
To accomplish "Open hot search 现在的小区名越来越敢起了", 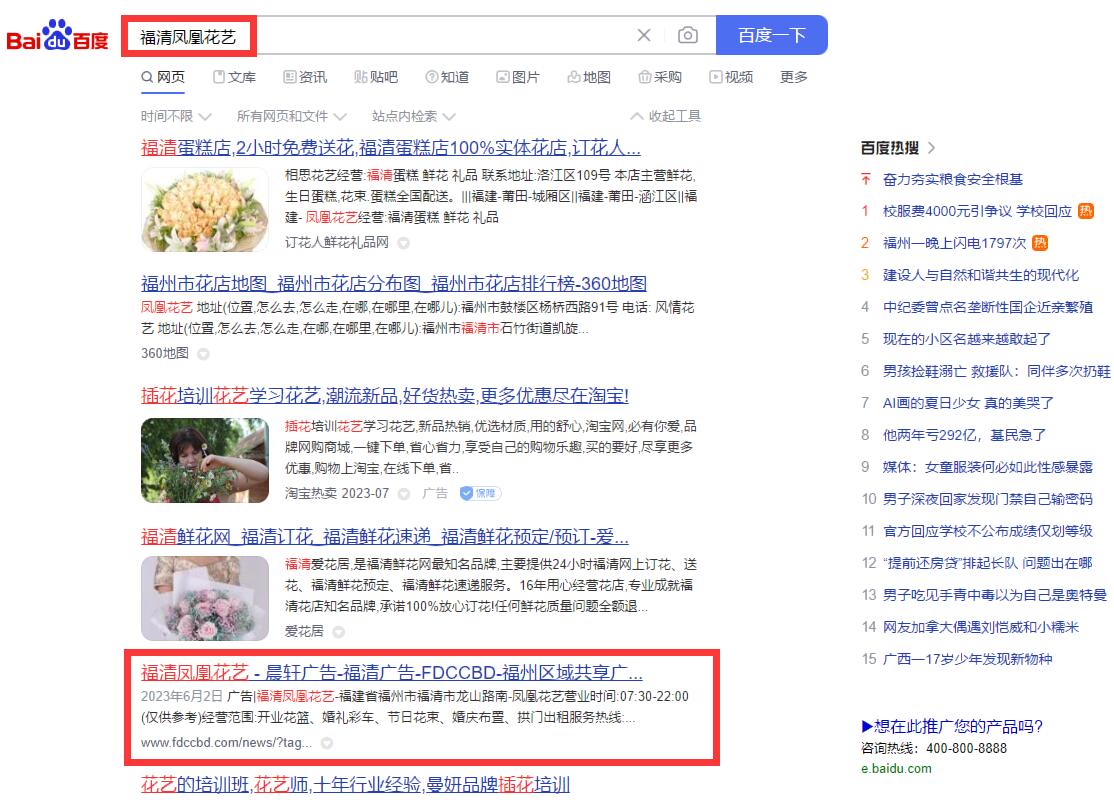I will tap(966, 339).
